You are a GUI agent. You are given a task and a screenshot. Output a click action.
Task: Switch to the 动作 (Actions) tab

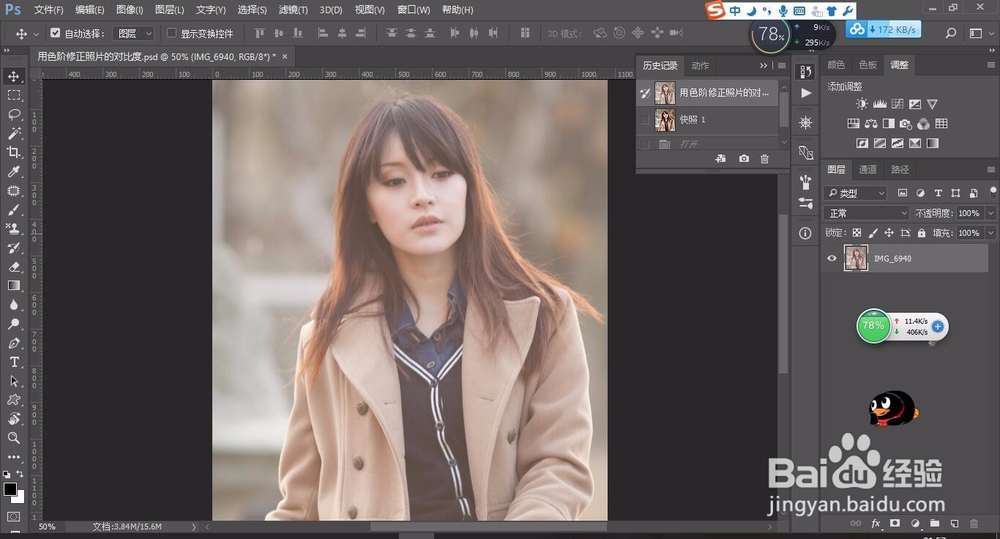700,66
